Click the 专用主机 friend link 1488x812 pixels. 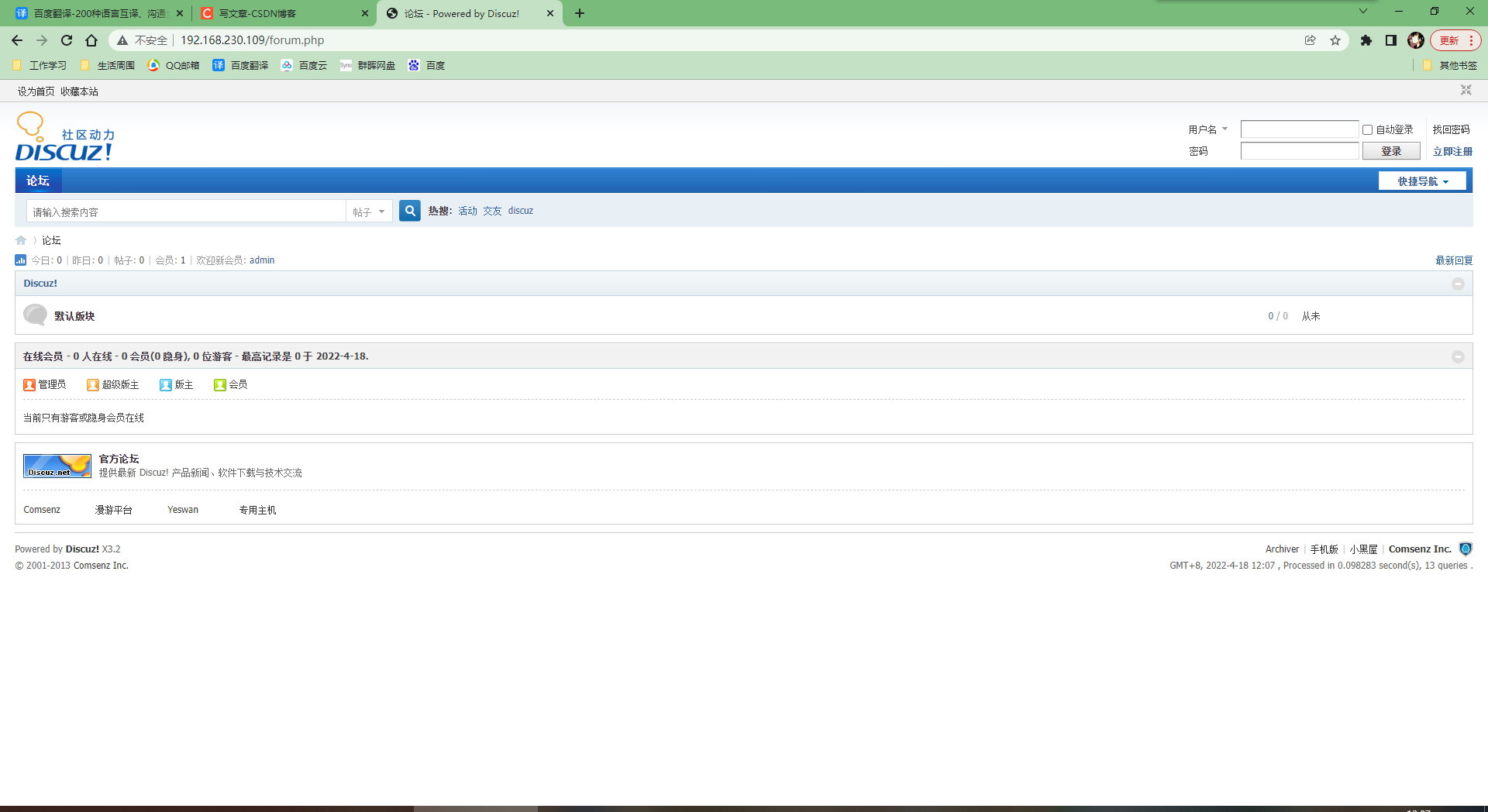257,510
